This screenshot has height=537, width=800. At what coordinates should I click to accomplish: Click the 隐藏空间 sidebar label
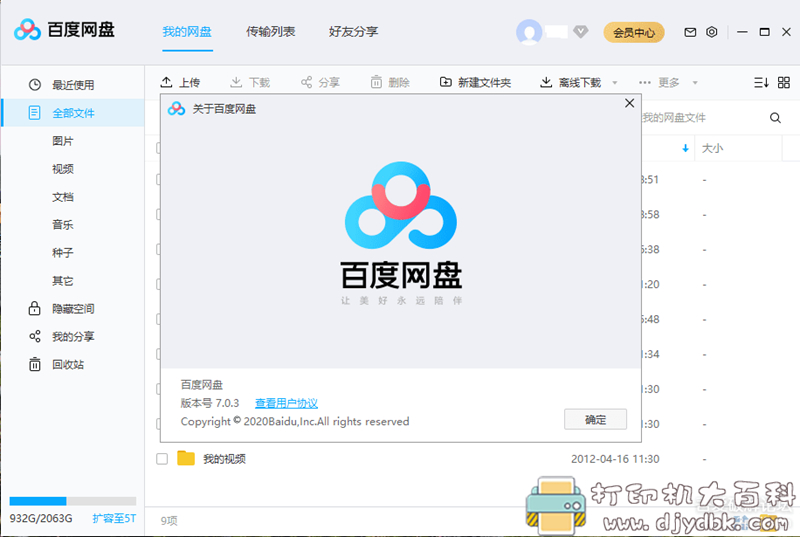pos(73,309)
